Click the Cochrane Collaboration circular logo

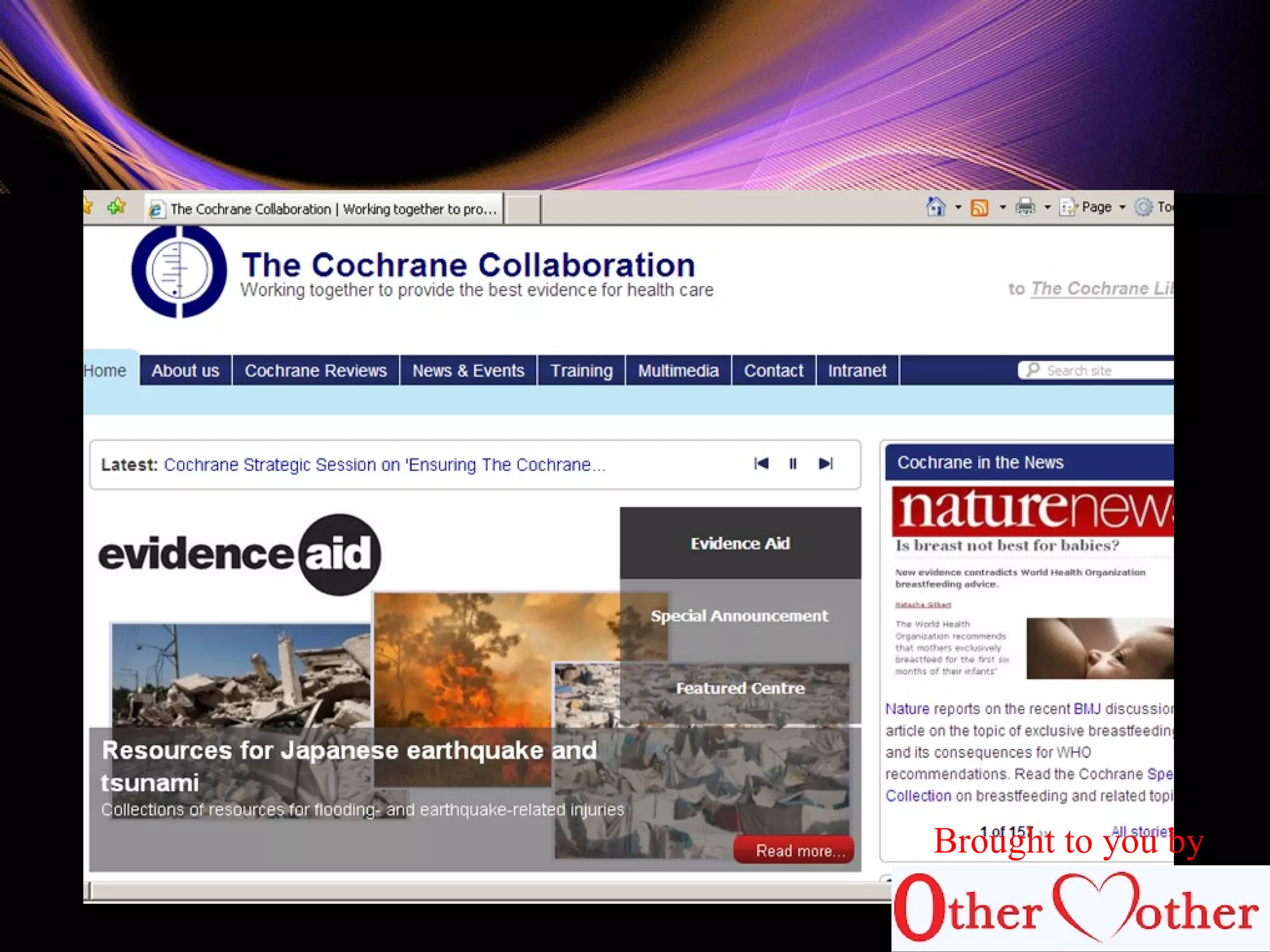(x=179, y=271)
